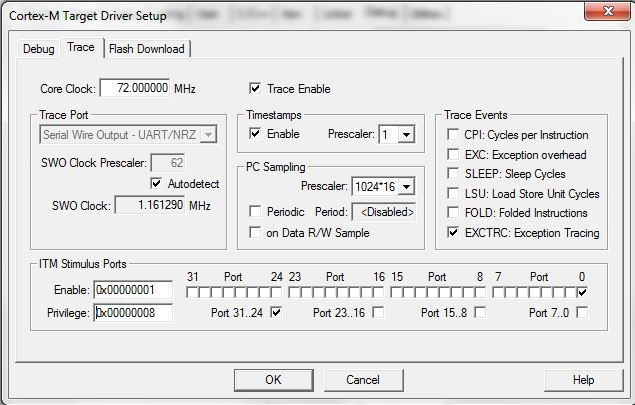Viewport: 635px width, 405px height.
Task: Enable SLEEP: Sleep Cycles event
Action: pos(453,173)
